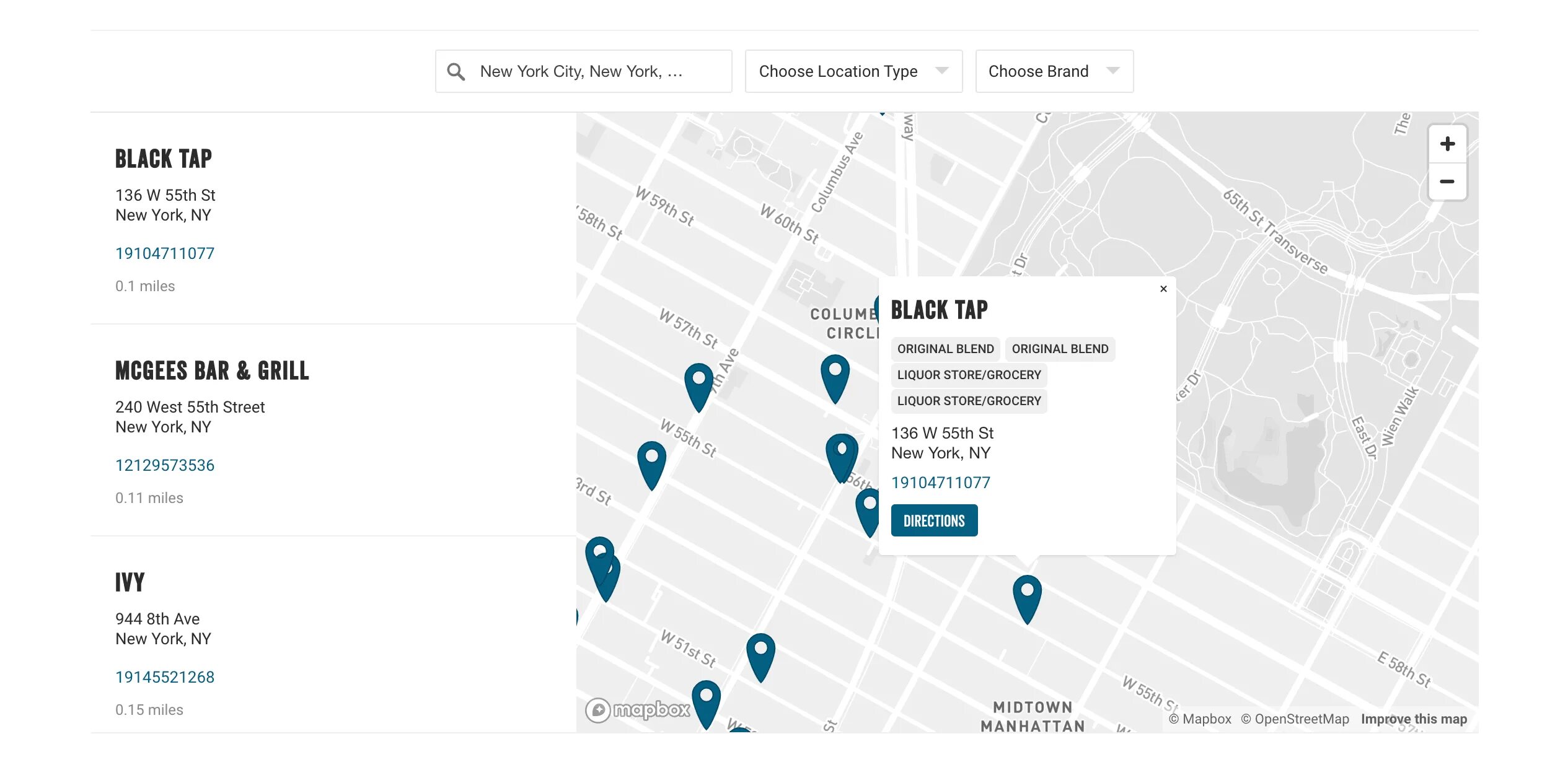Click the pin left of W 55th St label
This screenshot has width=1568, height=757.
tap(651, 462)
